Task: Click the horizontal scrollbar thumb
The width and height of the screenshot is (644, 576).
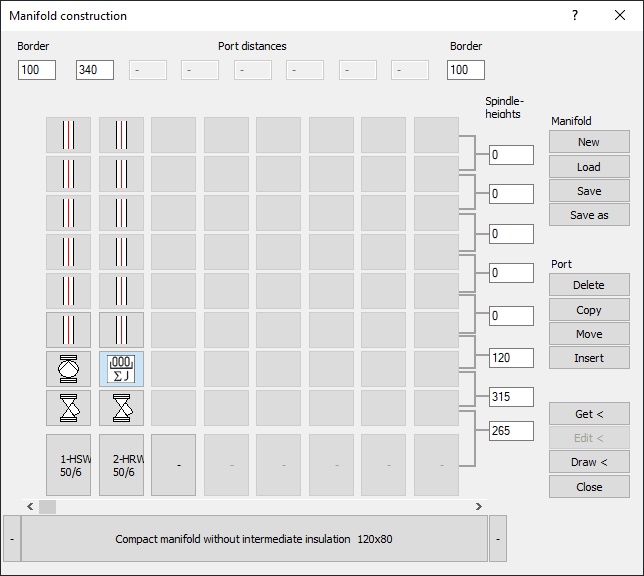Action: coord(47,507)
